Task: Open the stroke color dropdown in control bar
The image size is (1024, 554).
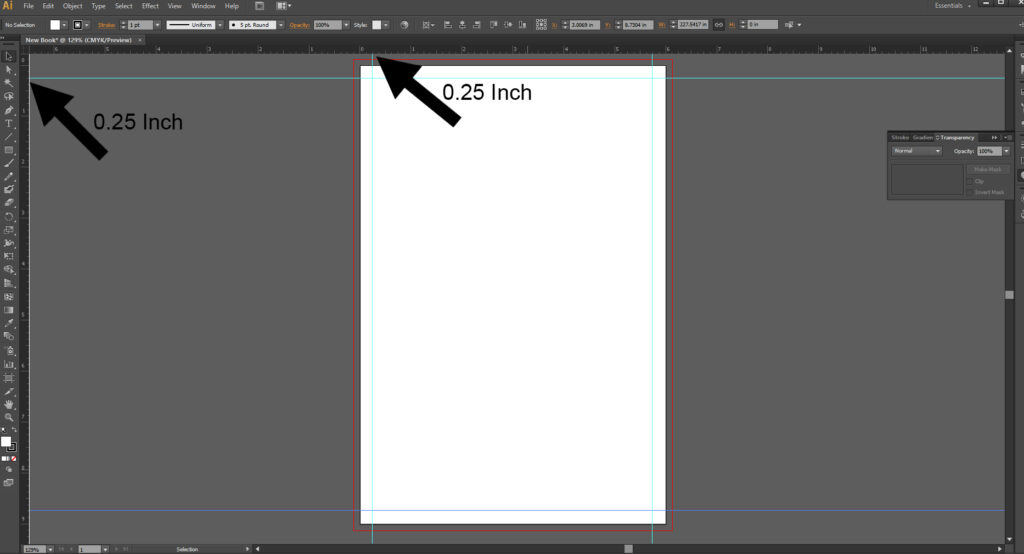Action: [x=87, y=25]
